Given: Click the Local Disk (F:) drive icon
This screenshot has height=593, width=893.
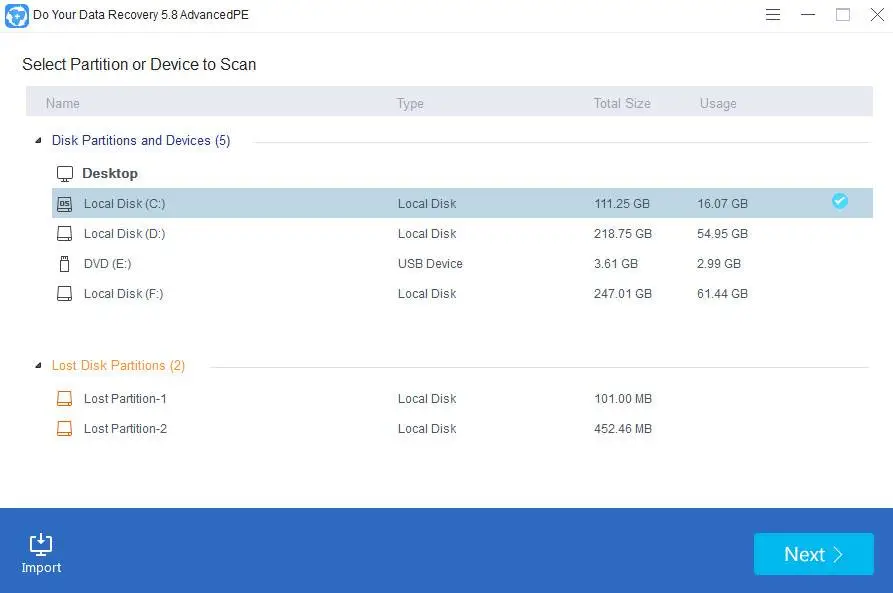Looking at the screenshot, I should pyautogui.click(x=64, y=294).
